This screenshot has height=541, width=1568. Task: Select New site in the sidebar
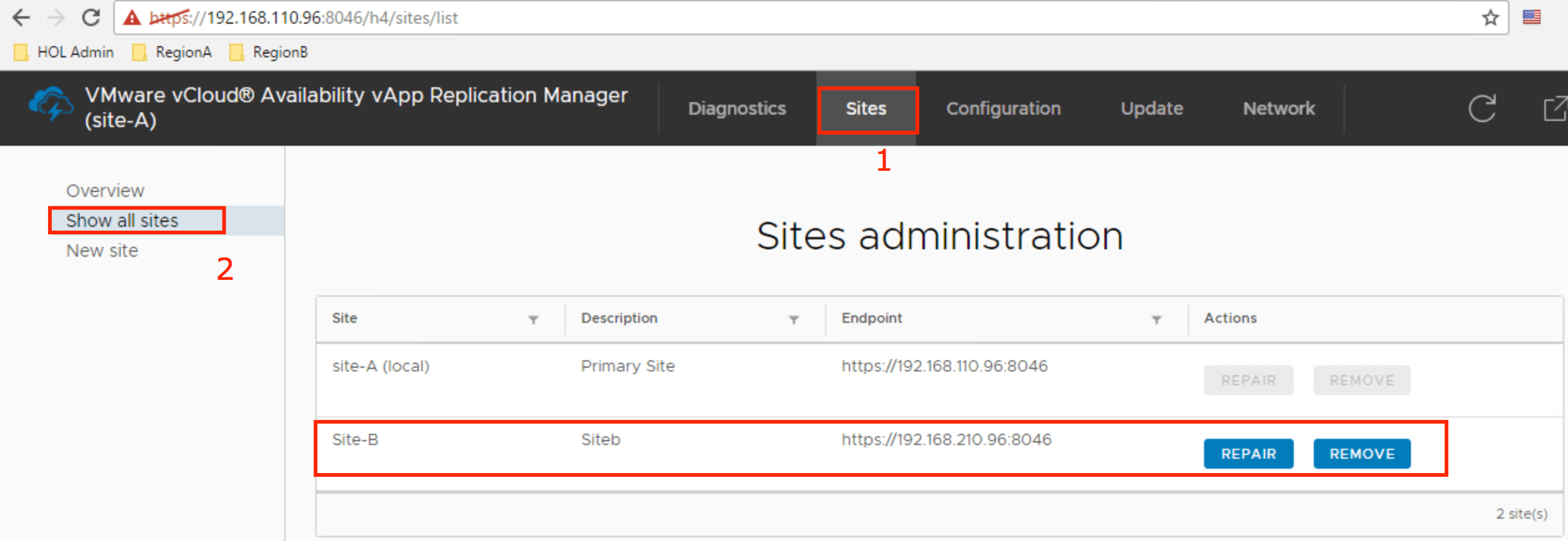click(102, 251)
